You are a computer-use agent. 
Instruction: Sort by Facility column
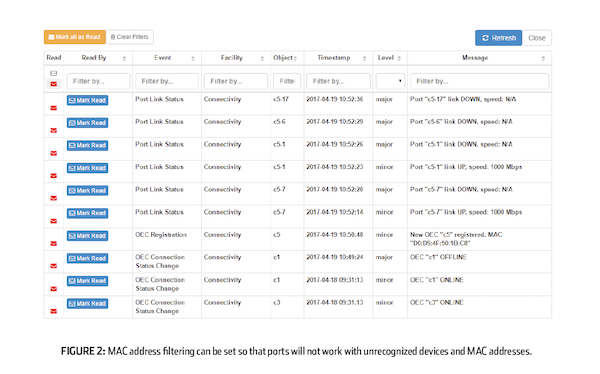click(262, 58)
